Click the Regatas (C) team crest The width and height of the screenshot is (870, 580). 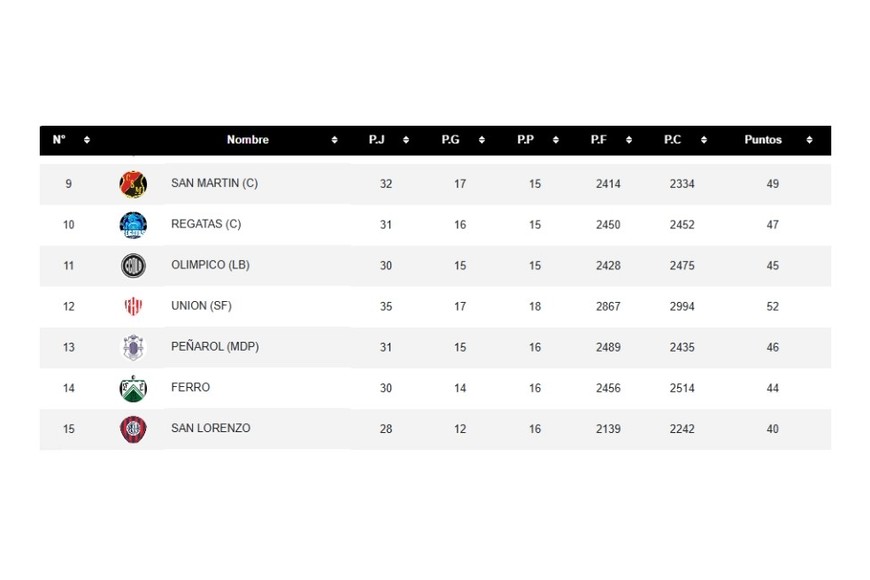pos(133,225)
